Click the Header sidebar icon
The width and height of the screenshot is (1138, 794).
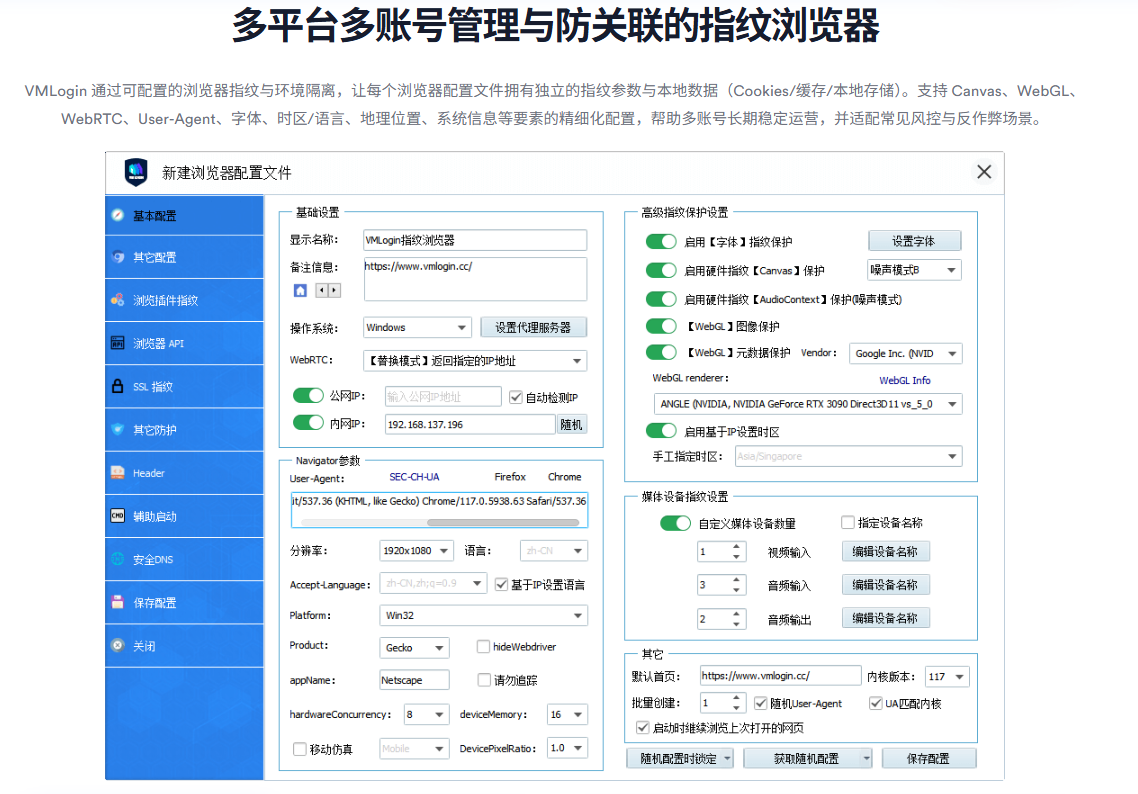coord(118,472)
